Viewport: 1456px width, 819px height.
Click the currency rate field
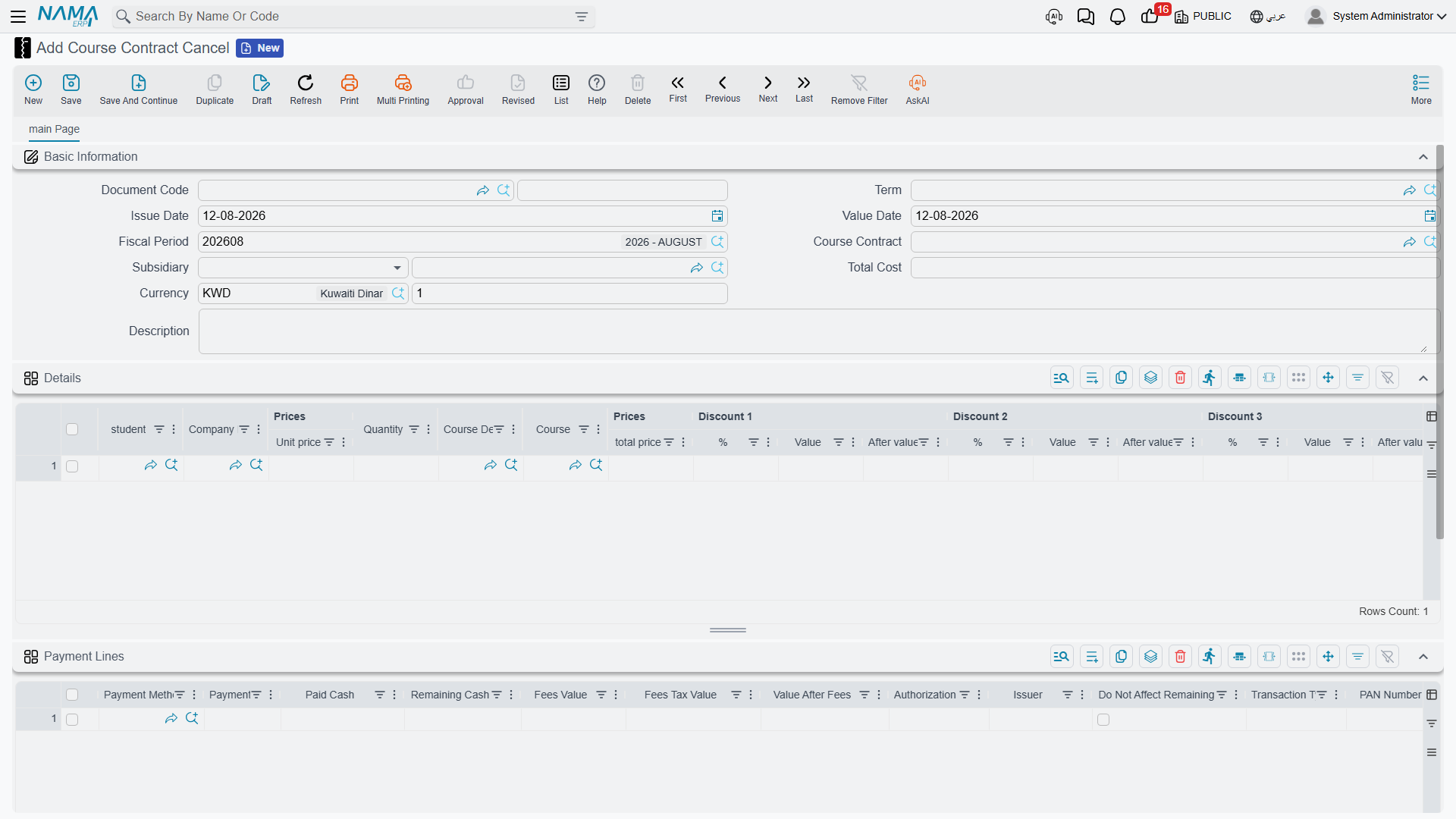pyautogui.click(x=570, y=293)
